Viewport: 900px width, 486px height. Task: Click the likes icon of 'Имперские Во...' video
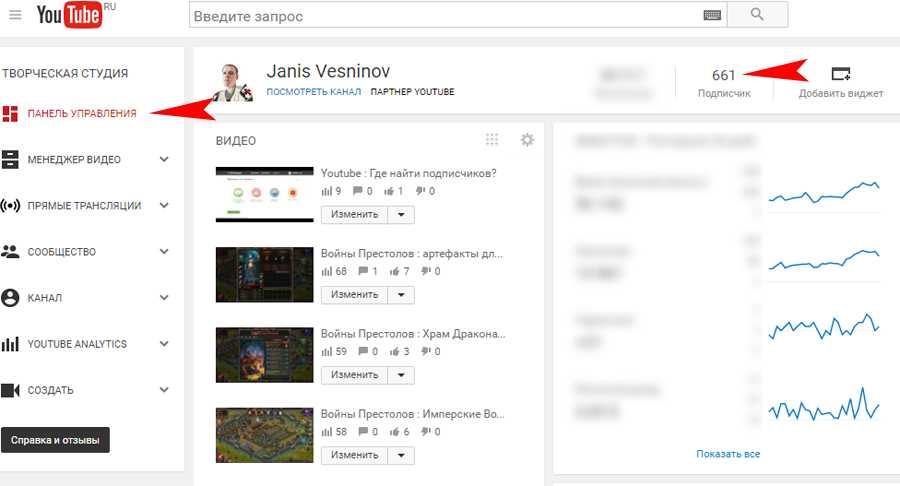click(395, 432)
